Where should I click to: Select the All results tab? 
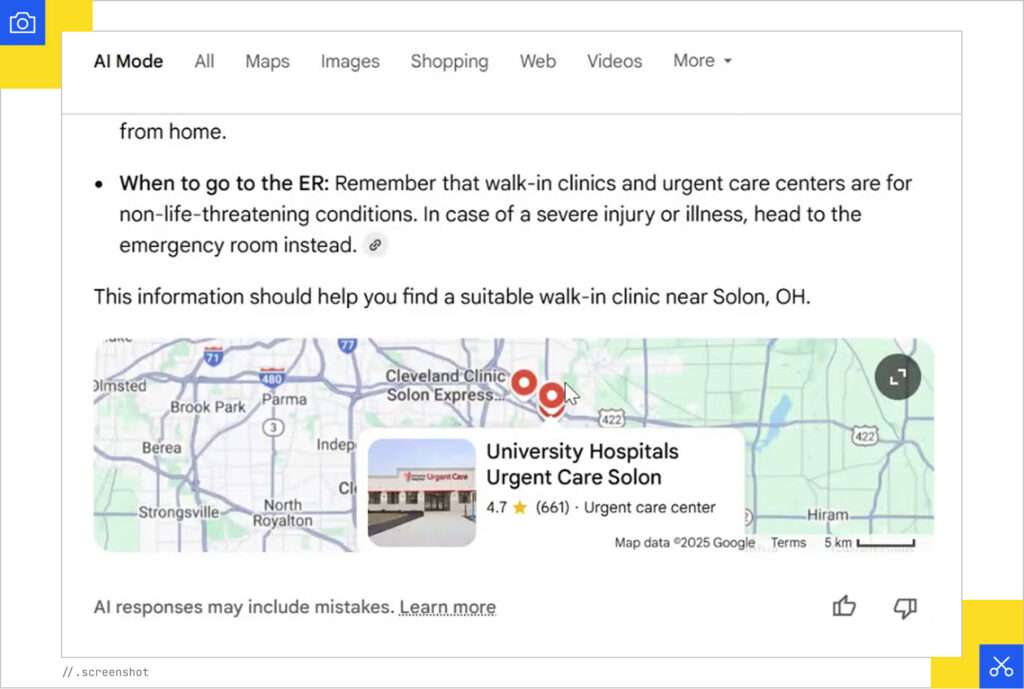click(204, 61)
